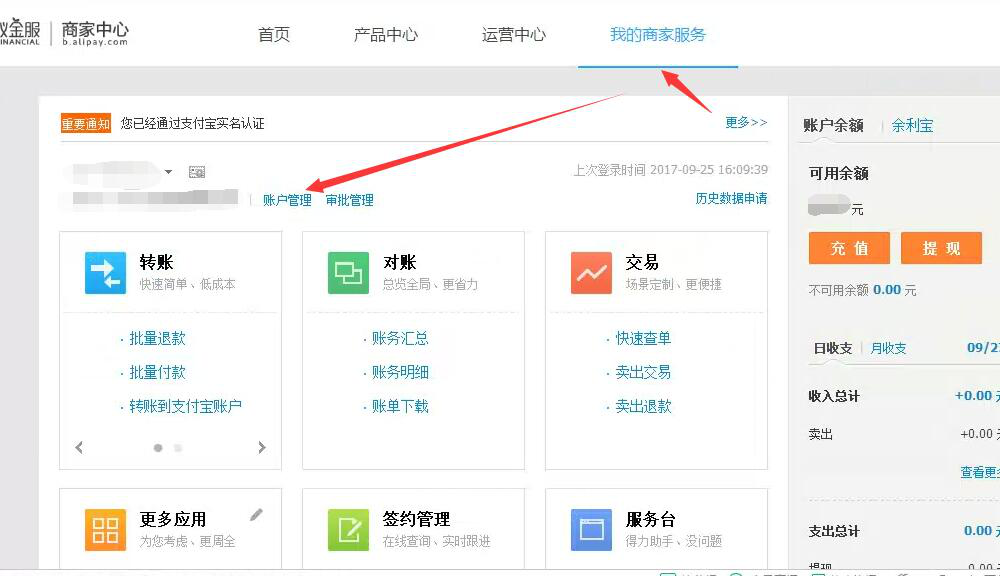
Task: Click the 签约管理 card title
Action: 416,519
